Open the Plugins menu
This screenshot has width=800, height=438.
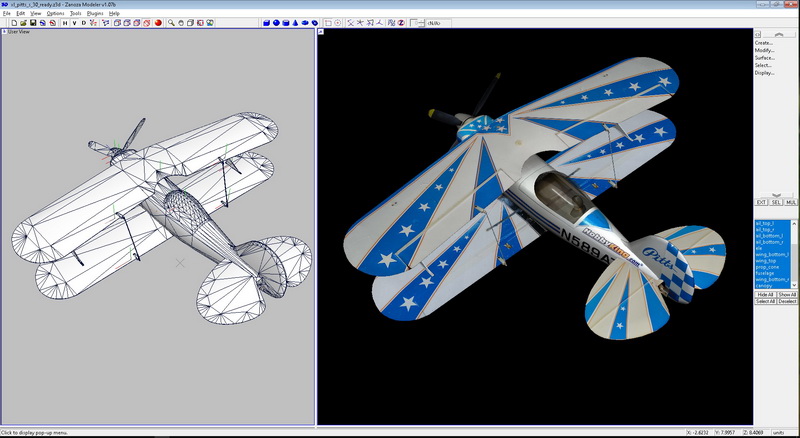point(95,13)
